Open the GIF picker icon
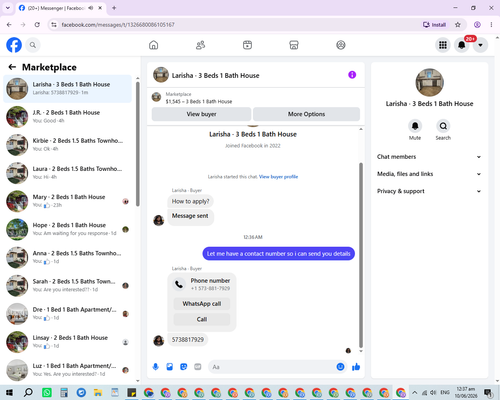 (198, 367)
